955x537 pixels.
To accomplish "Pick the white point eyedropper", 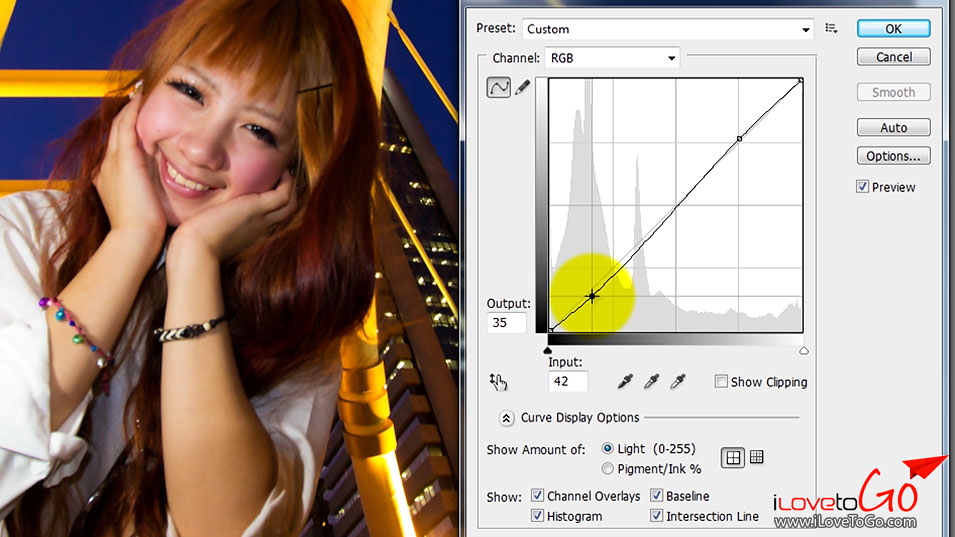I will click(677, 382).
